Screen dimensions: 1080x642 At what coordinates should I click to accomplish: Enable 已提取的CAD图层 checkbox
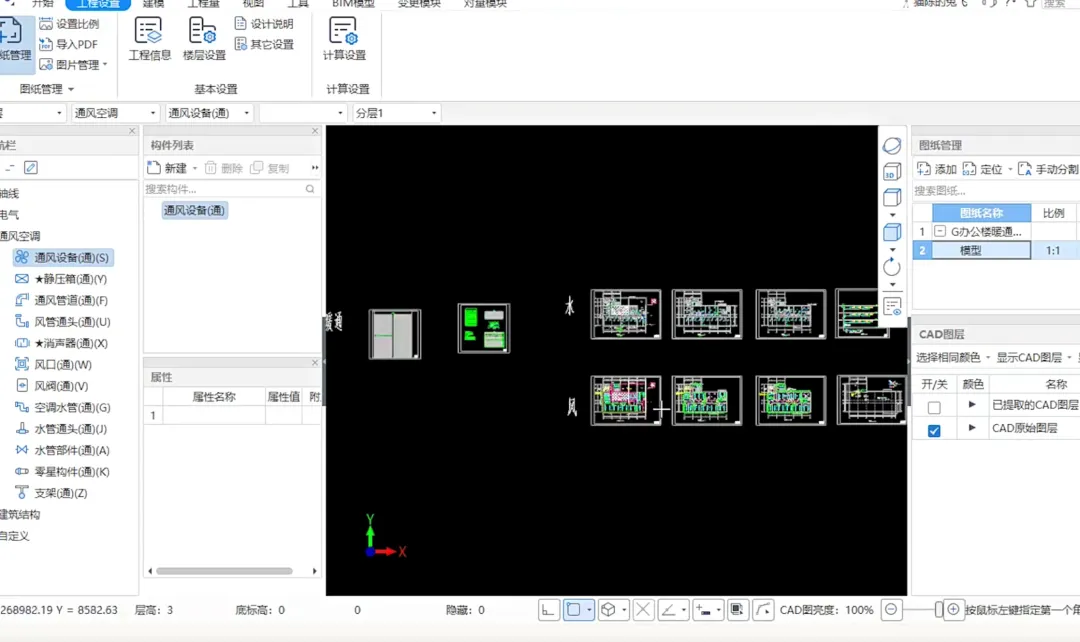click(934, 408)
